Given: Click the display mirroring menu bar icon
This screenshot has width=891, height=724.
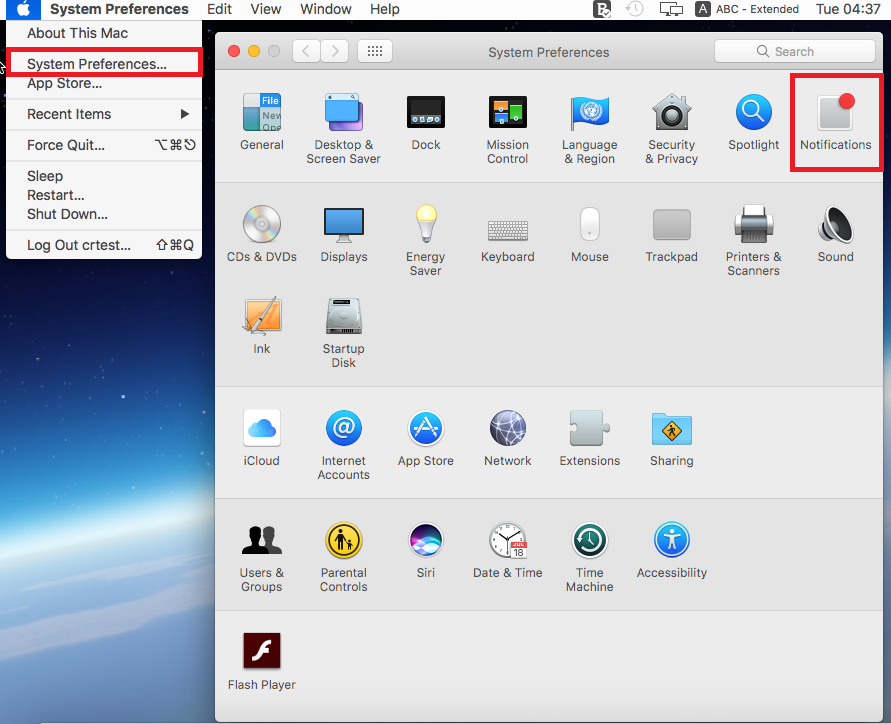Looking at the screenshot, I should coord(671,9).
